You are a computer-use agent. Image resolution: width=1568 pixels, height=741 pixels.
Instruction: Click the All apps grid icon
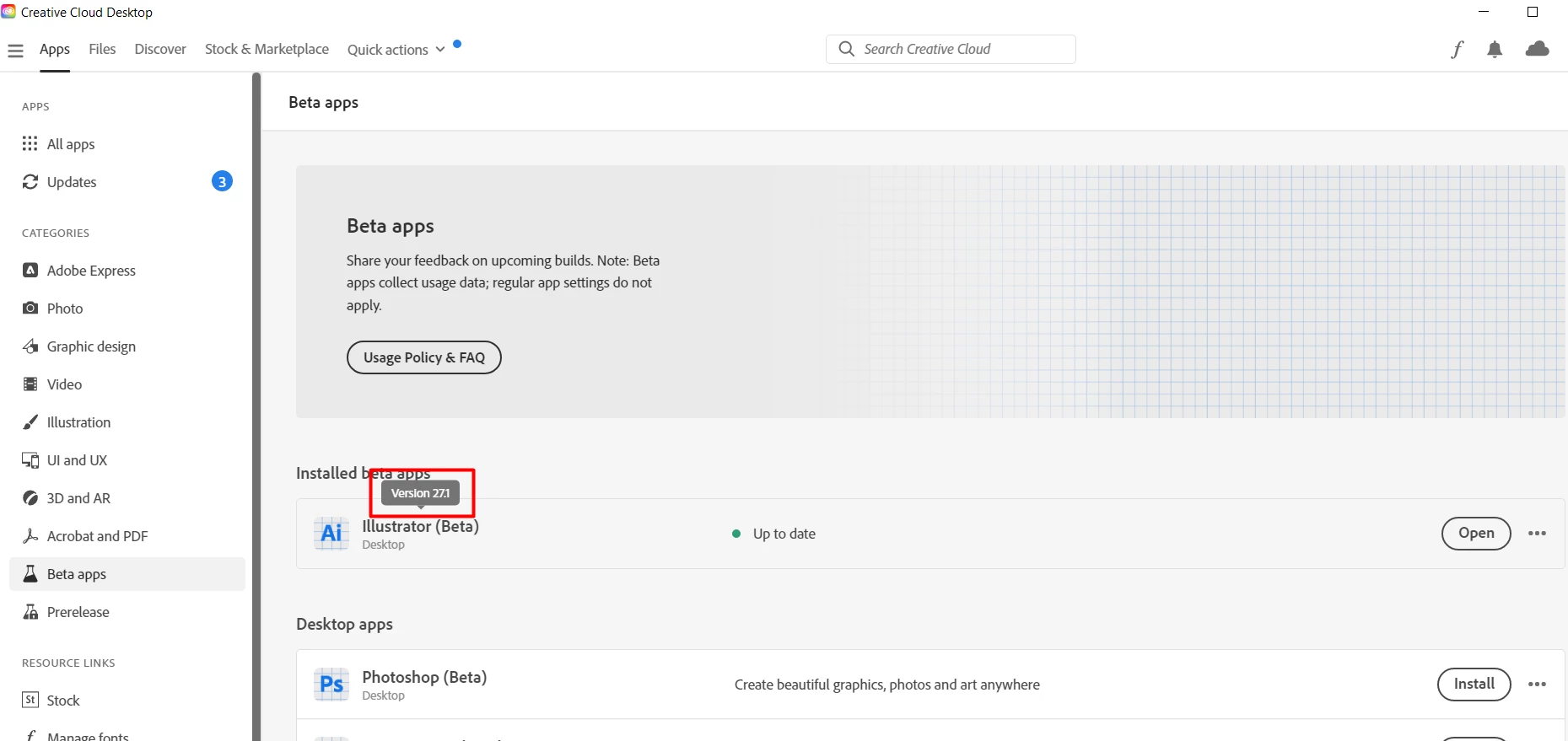30,143
